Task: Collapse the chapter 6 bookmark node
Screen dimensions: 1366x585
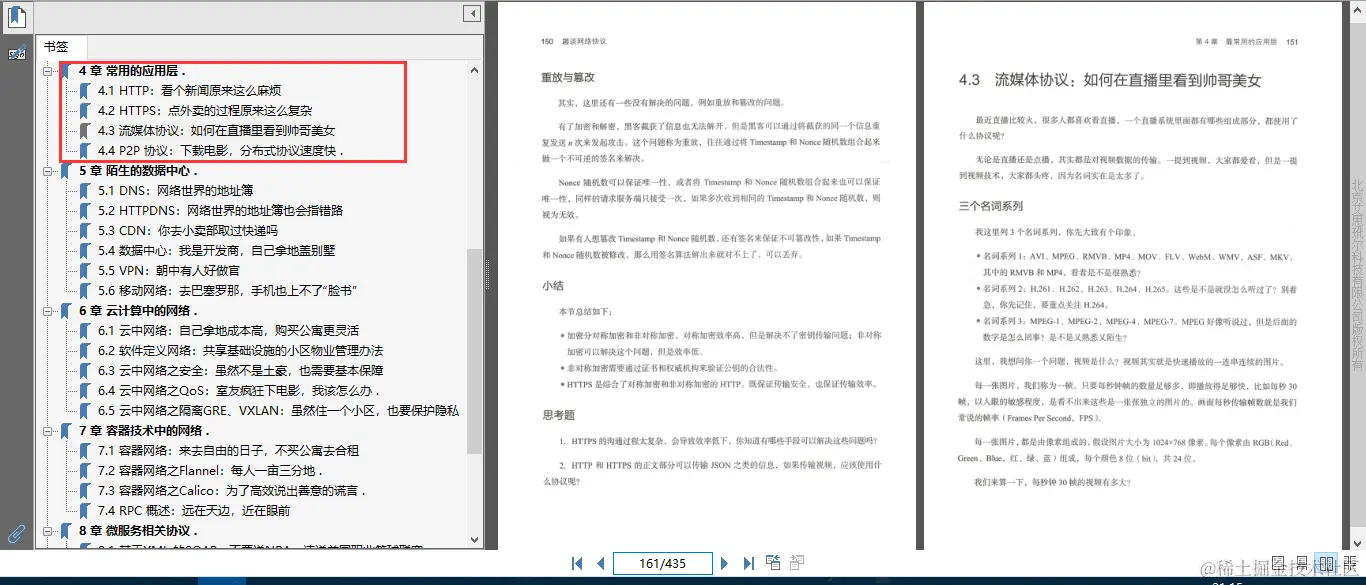Action: click(47, 312)
